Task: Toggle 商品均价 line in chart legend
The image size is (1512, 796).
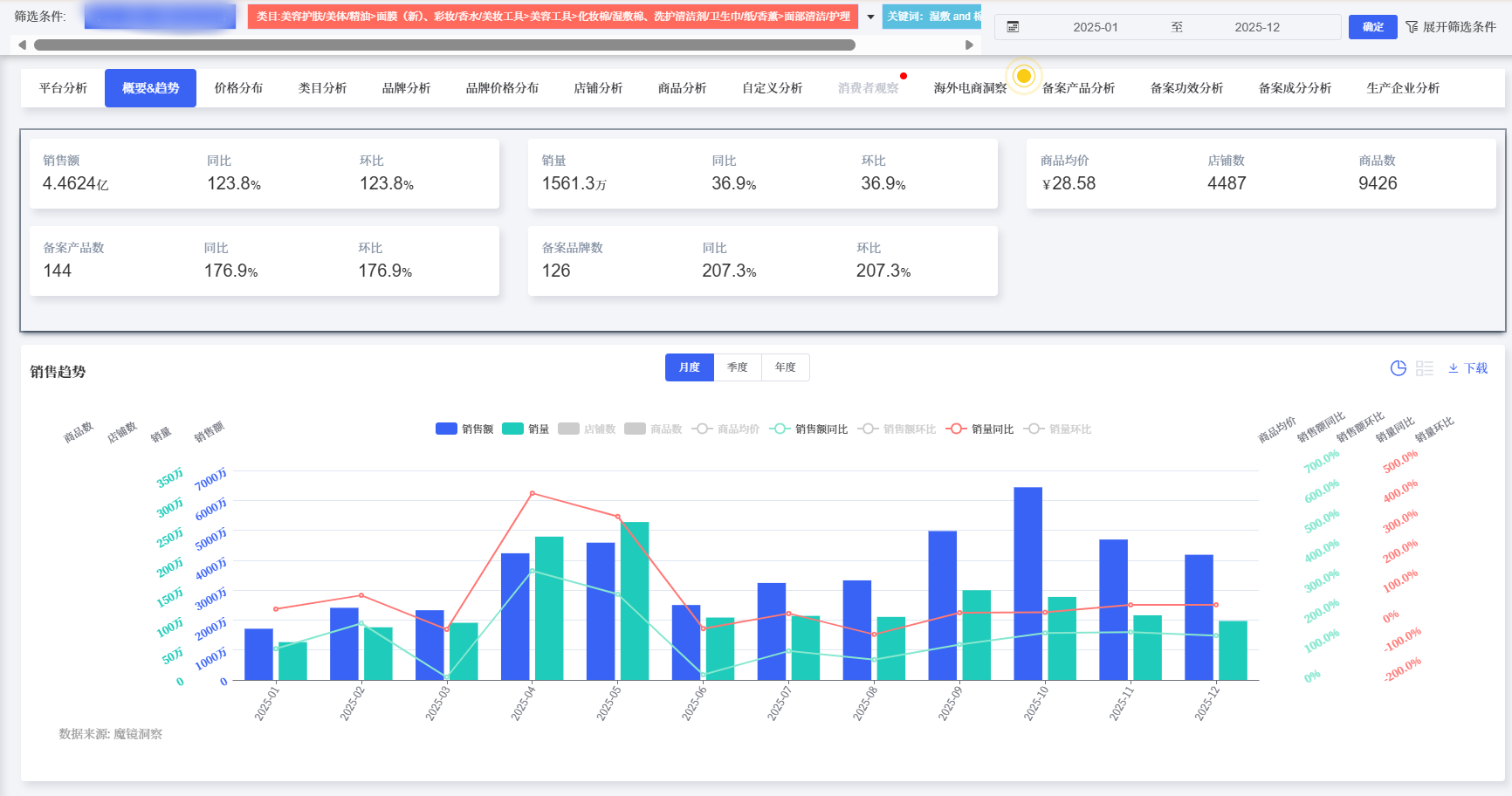Action: [x=726, y=429]
